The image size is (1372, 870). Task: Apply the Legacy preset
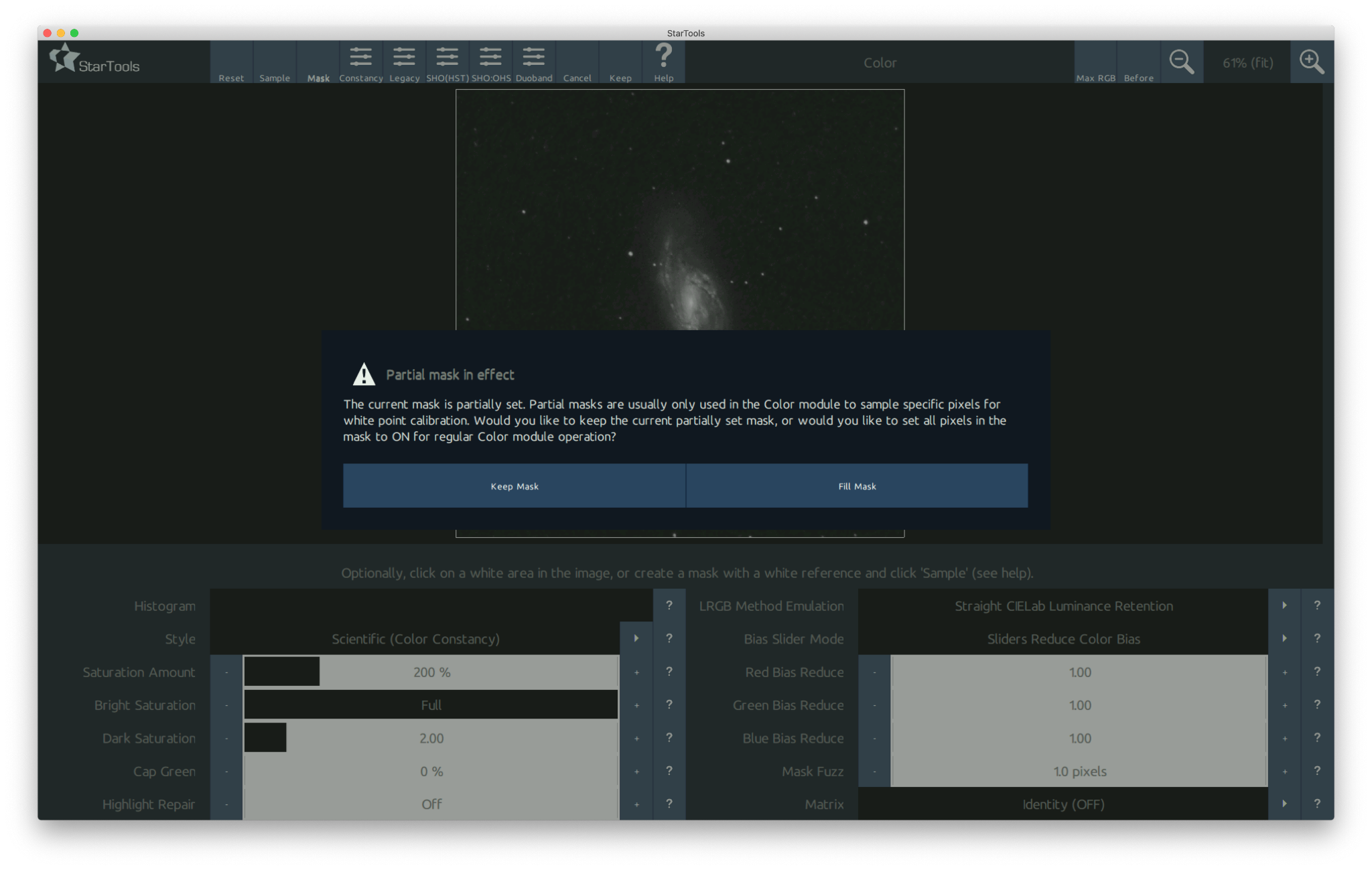click(404, 62)
